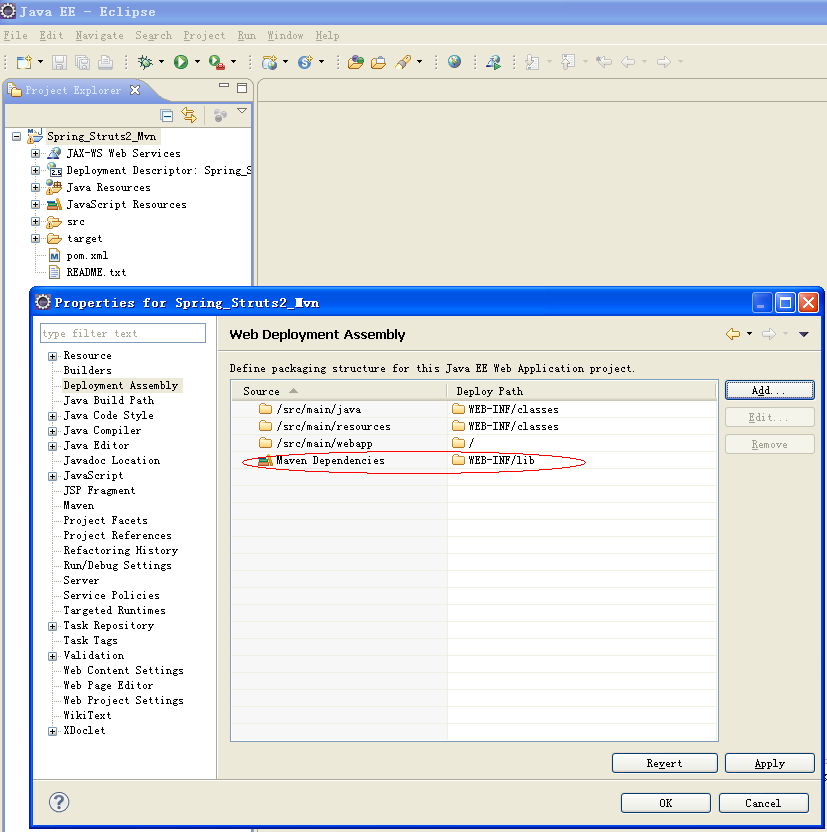
Task: Click the Launch Web Services Explorer icon
Action: pyautogui.click(x=493, y=62)
